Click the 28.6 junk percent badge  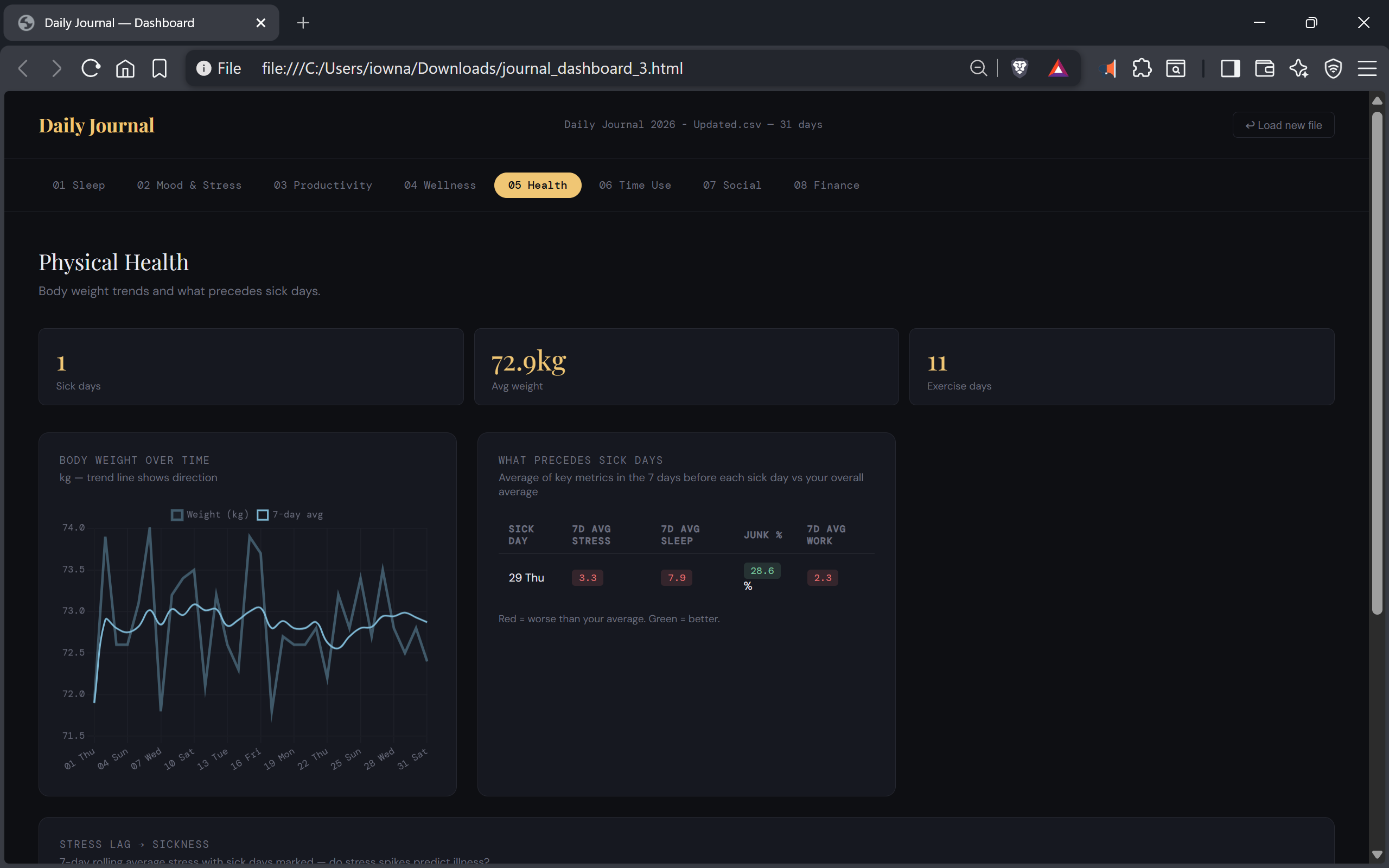(762, 571)
